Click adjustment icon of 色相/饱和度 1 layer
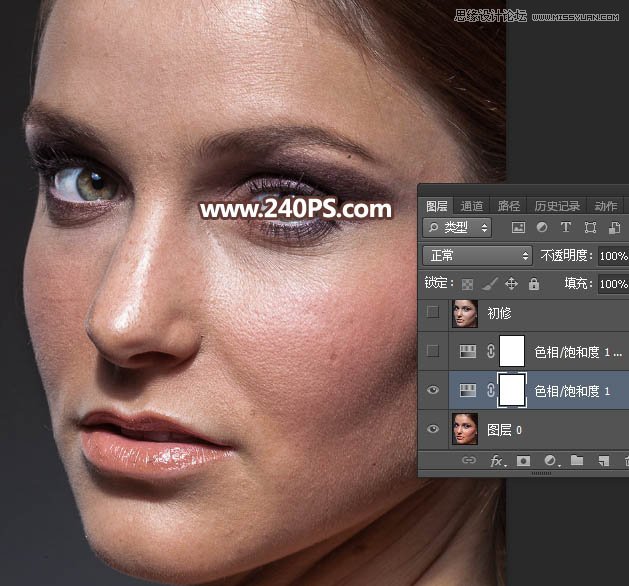This screenshot has width=629, height=586. [x=467, y=390]
